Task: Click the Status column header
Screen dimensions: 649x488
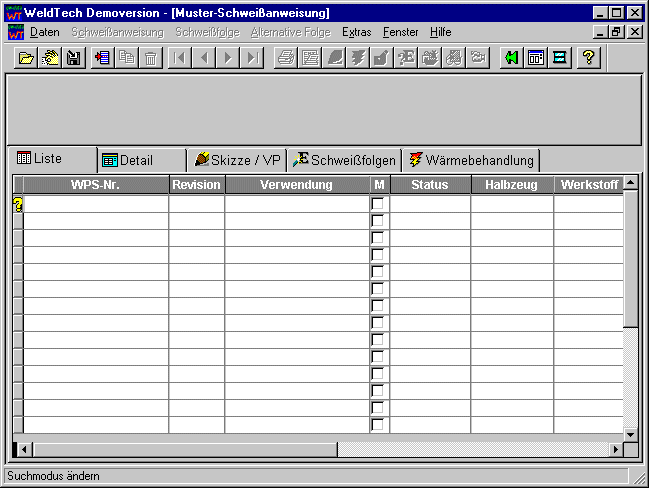Action: (430, 185)
